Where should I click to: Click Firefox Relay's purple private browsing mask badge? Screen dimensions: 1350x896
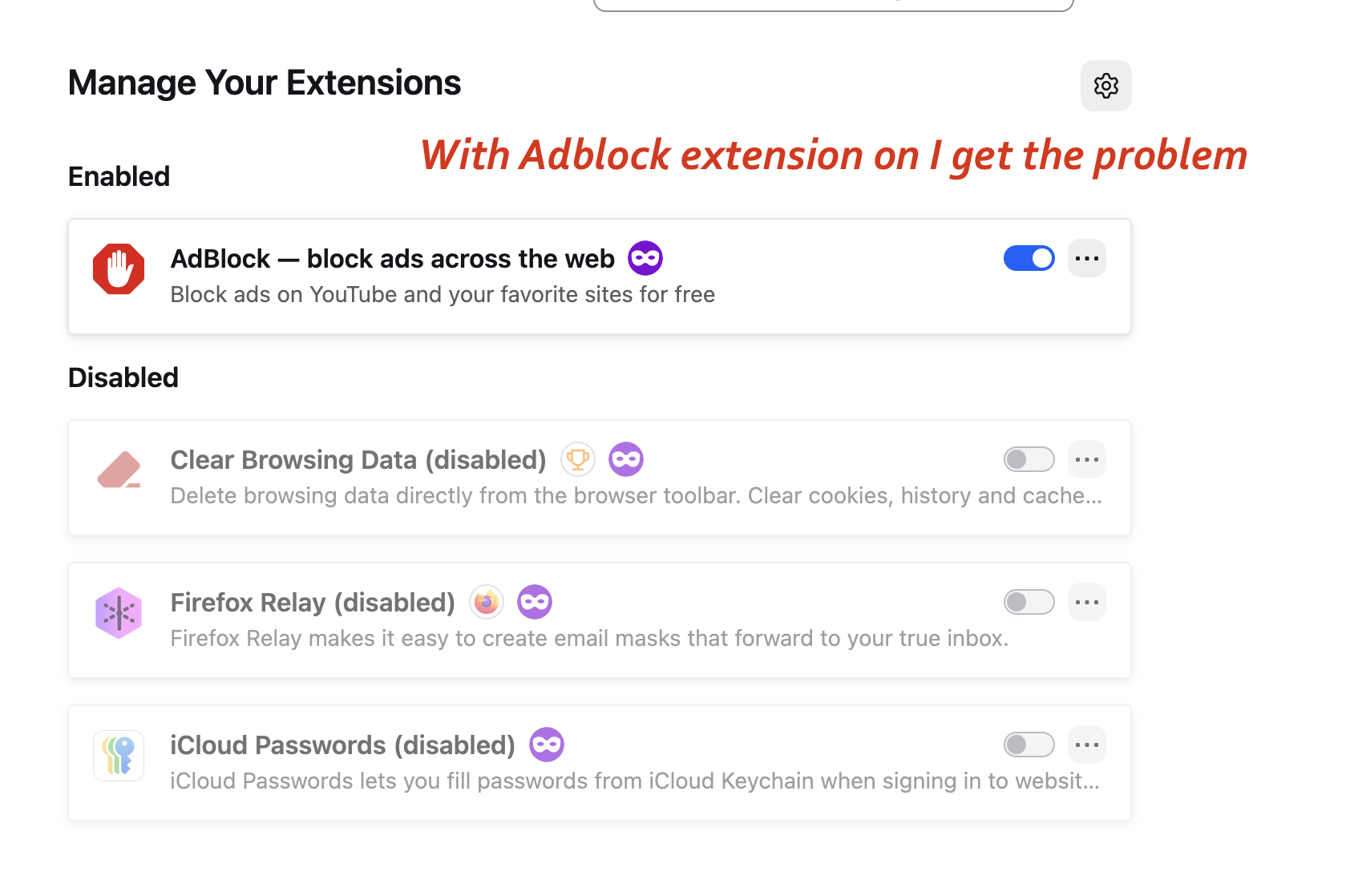(x=535, y=602)
